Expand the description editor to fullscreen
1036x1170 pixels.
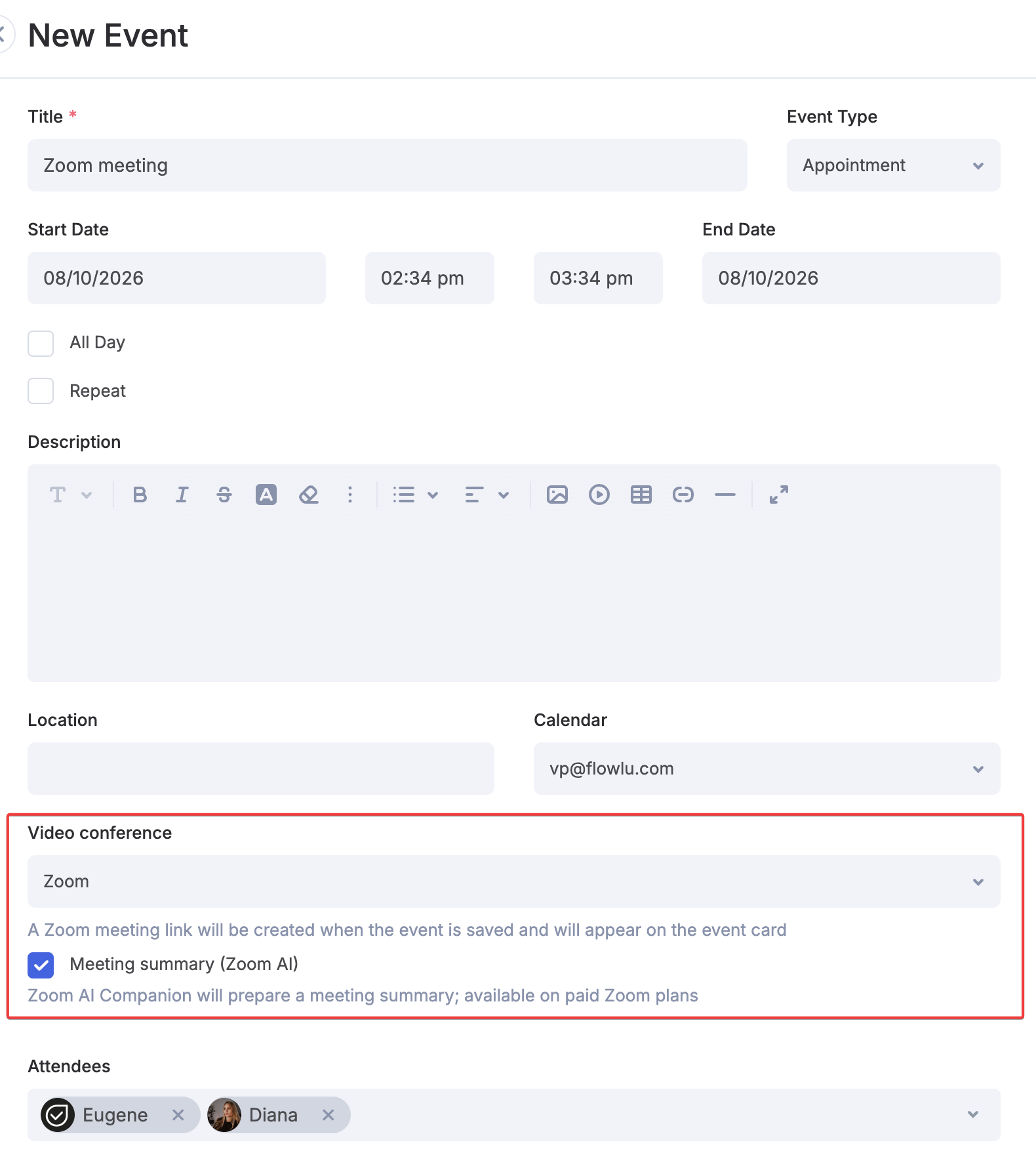click(779, 494)
